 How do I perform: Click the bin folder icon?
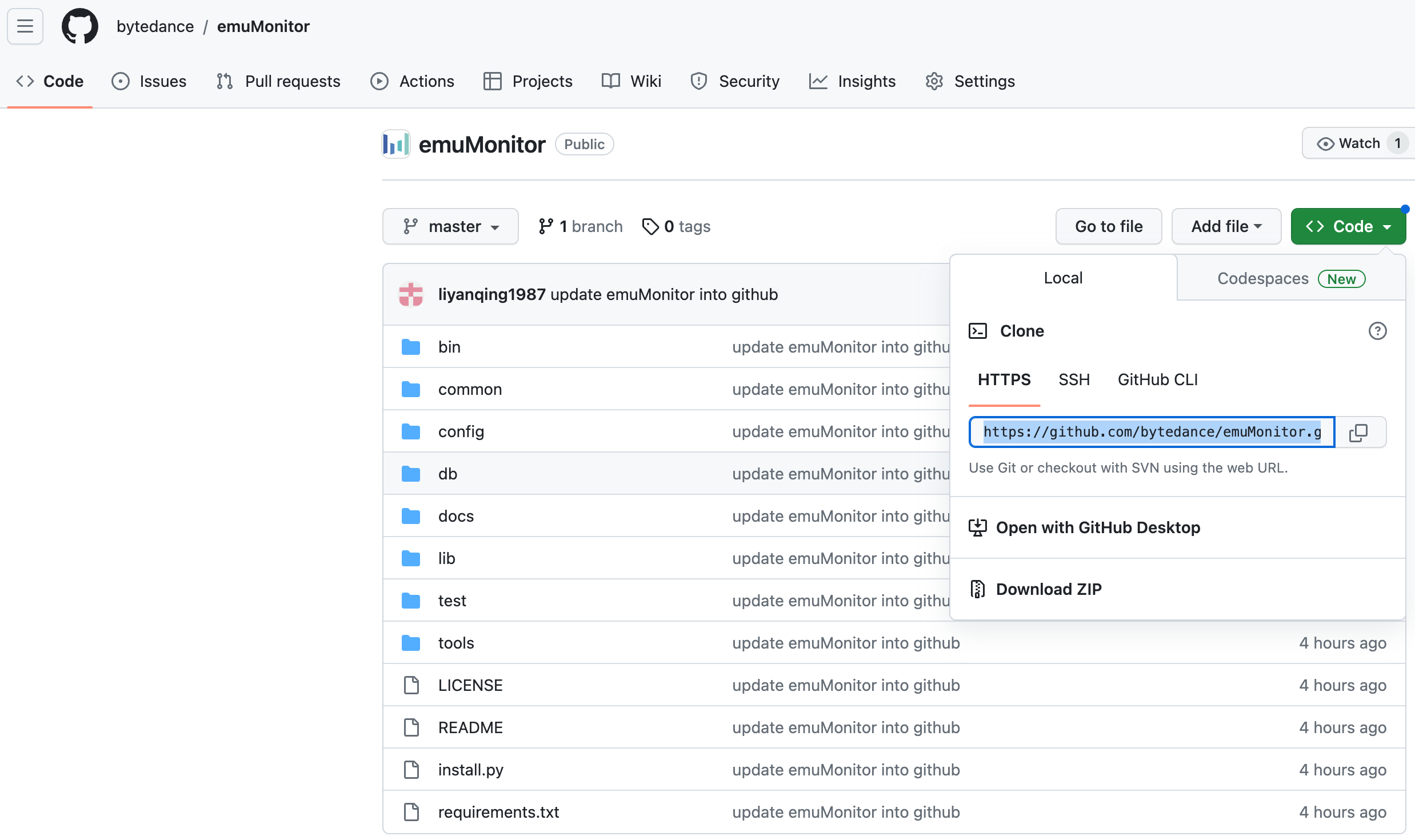point(411,347)
